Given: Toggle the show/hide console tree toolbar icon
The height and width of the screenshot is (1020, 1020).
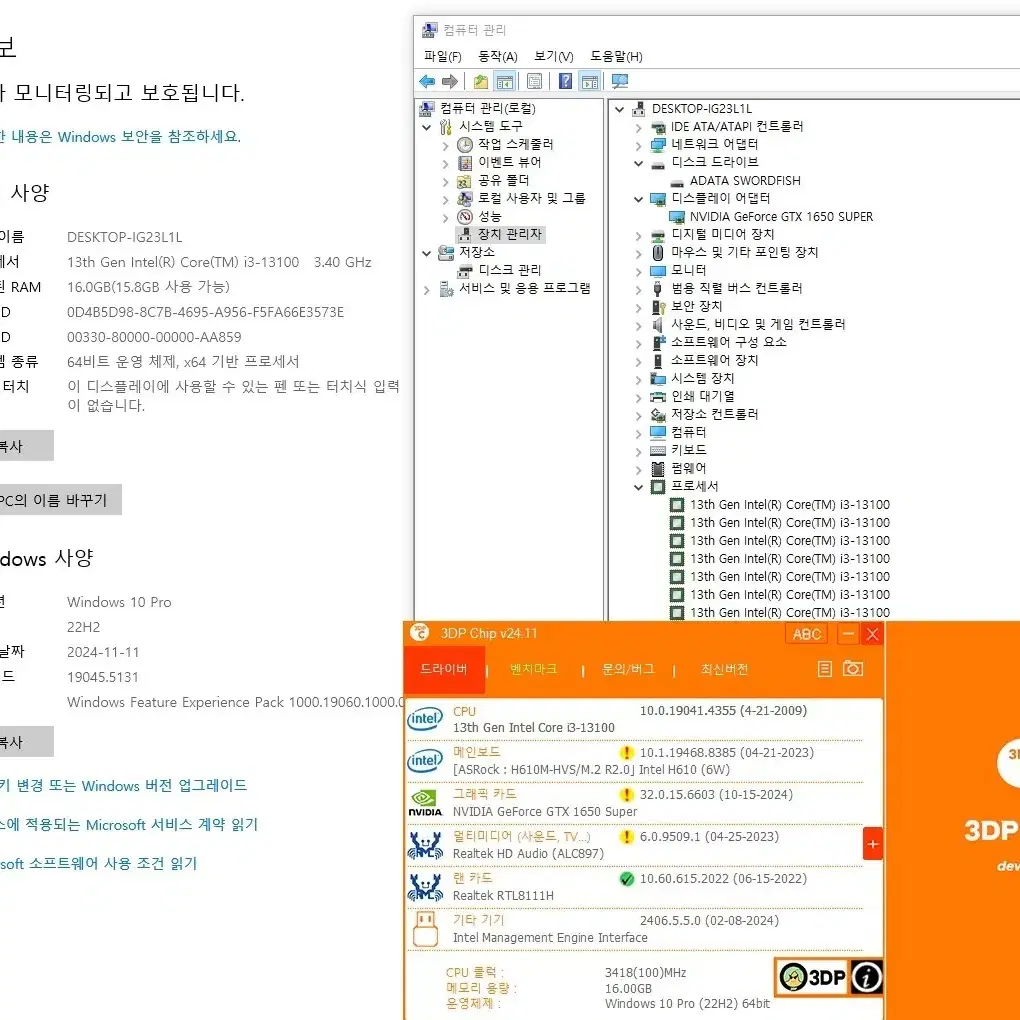Looking at the screenshot, I should [x=504, y=81].
